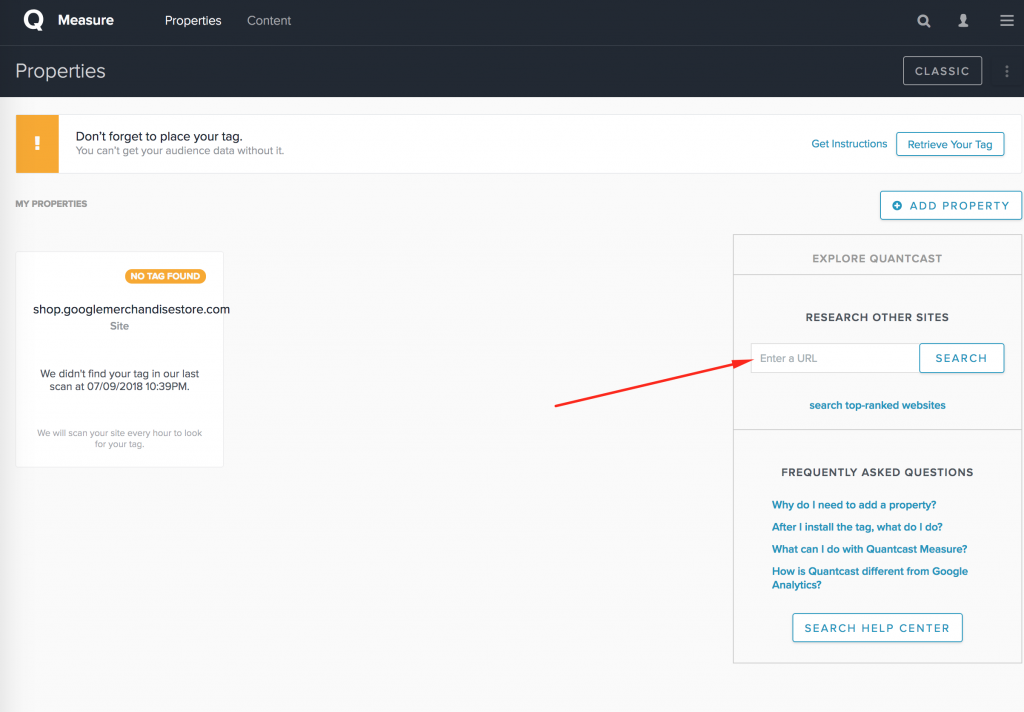Open 'What can I do with Quantcast Measure?'

tap(869, 549)
